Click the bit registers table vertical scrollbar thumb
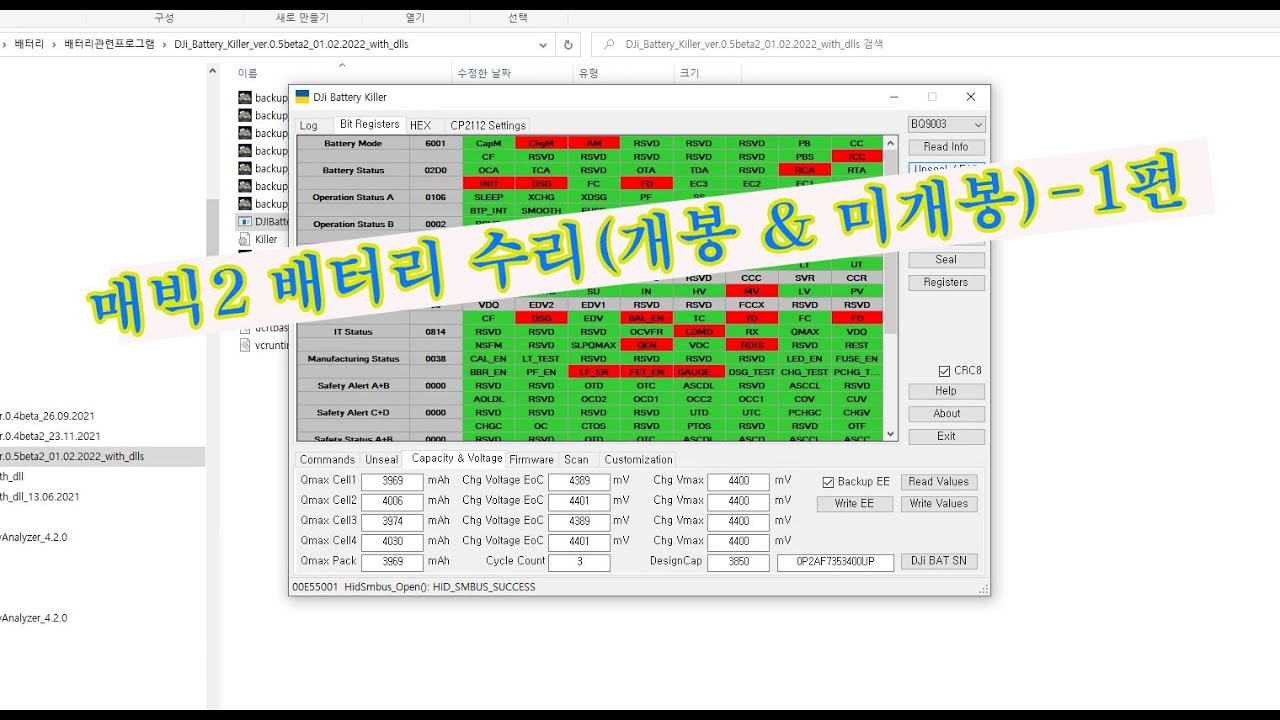This screenshot has height=720, width=1280. point(891,240)
